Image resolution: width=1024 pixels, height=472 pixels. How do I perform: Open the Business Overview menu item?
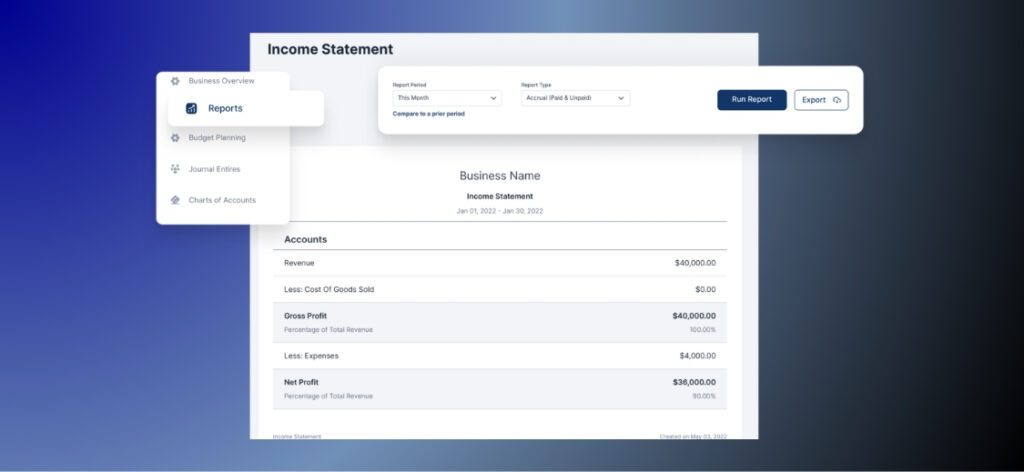point(221,81)
